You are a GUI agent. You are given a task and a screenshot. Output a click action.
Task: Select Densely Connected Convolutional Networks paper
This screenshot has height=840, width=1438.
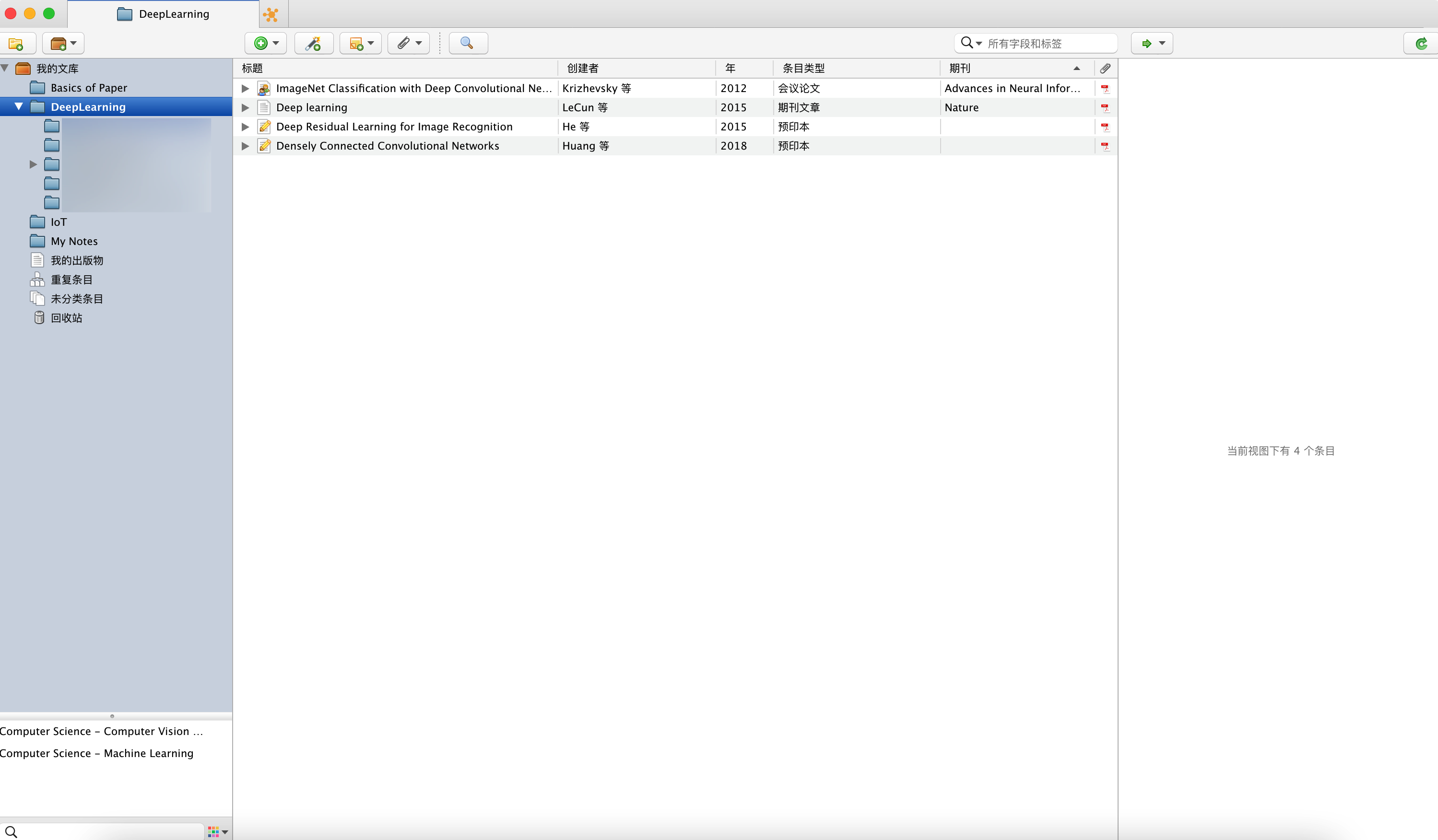pos(387,145)
